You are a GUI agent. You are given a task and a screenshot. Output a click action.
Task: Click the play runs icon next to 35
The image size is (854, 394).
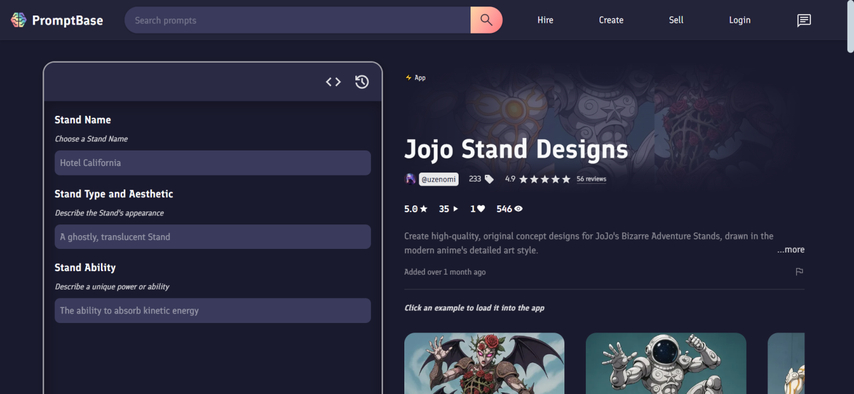[455, 209]
